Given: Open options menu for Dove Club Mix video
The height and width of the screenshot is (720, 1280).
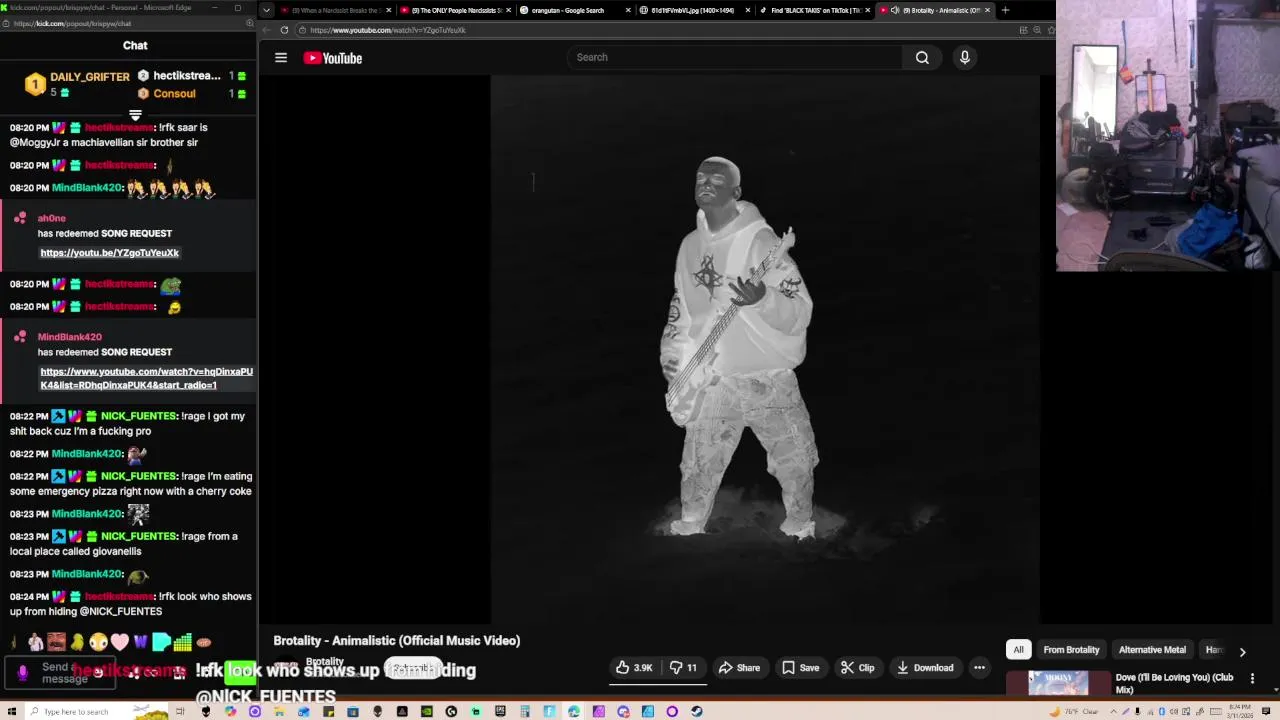Looking at the screenshot, I should (1252, 678).
